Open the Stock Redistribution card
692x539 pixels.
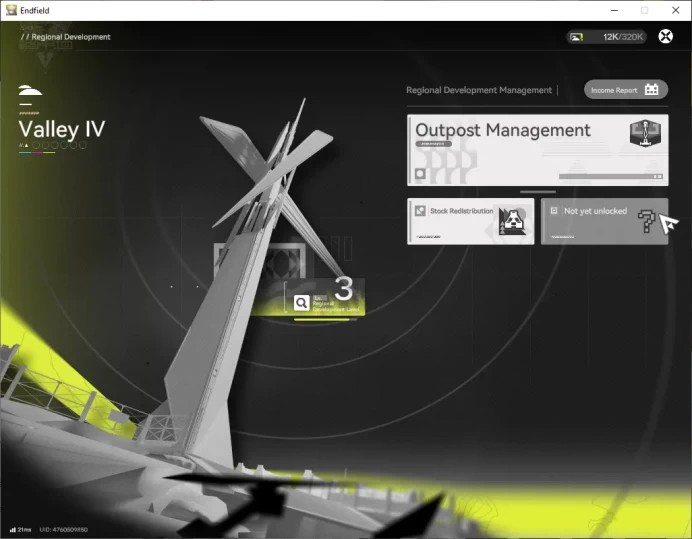coord(470,221)
